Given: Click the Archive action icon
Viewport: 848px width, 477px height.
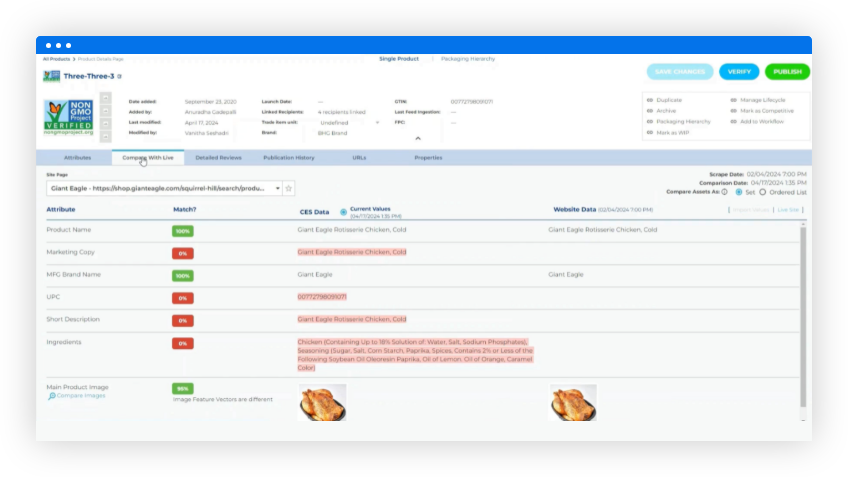Looking at the screenshot, I should pos(650,111).
